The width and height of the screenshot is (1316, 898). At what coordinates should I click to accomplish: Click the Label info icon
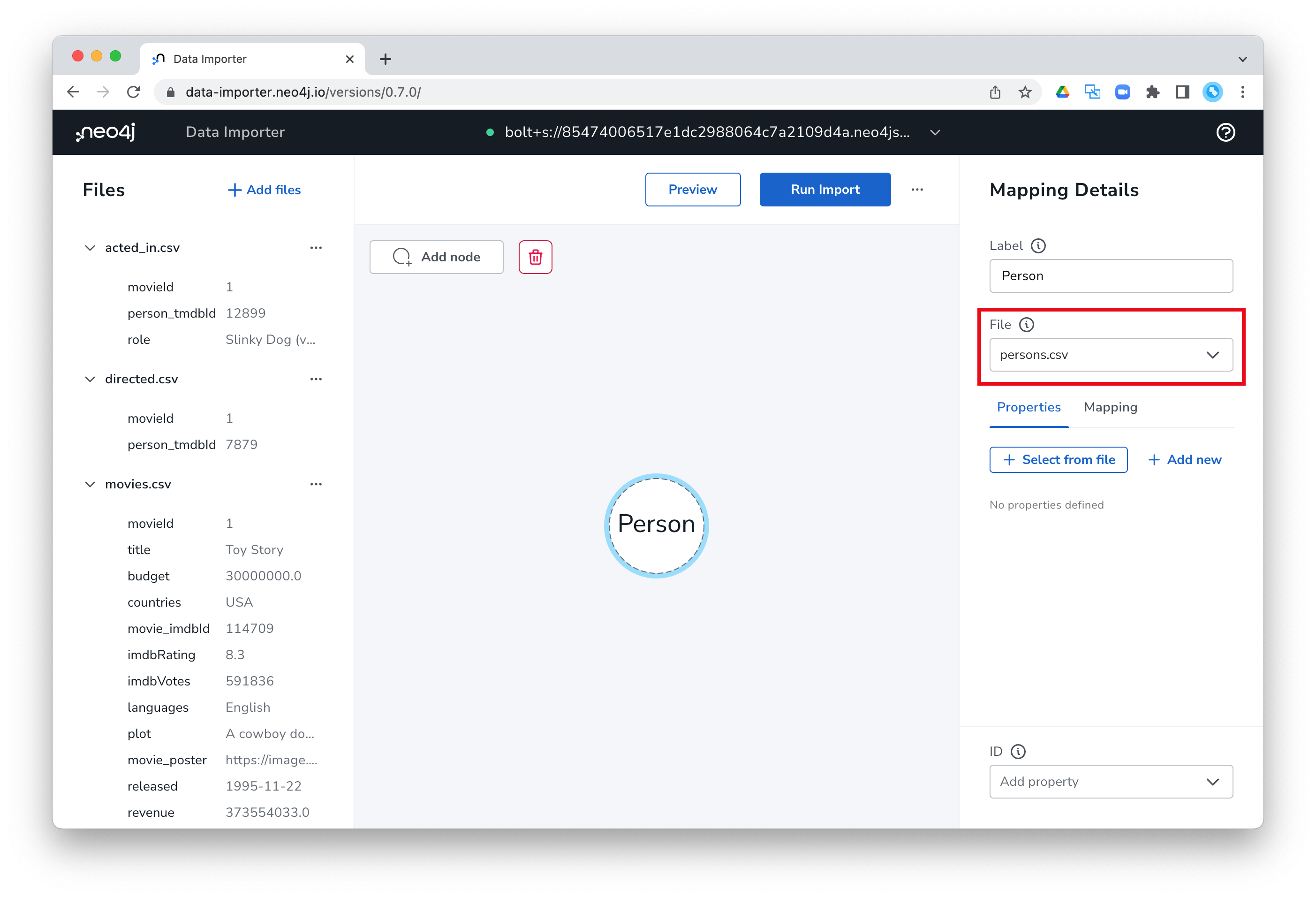(1038, 246)
